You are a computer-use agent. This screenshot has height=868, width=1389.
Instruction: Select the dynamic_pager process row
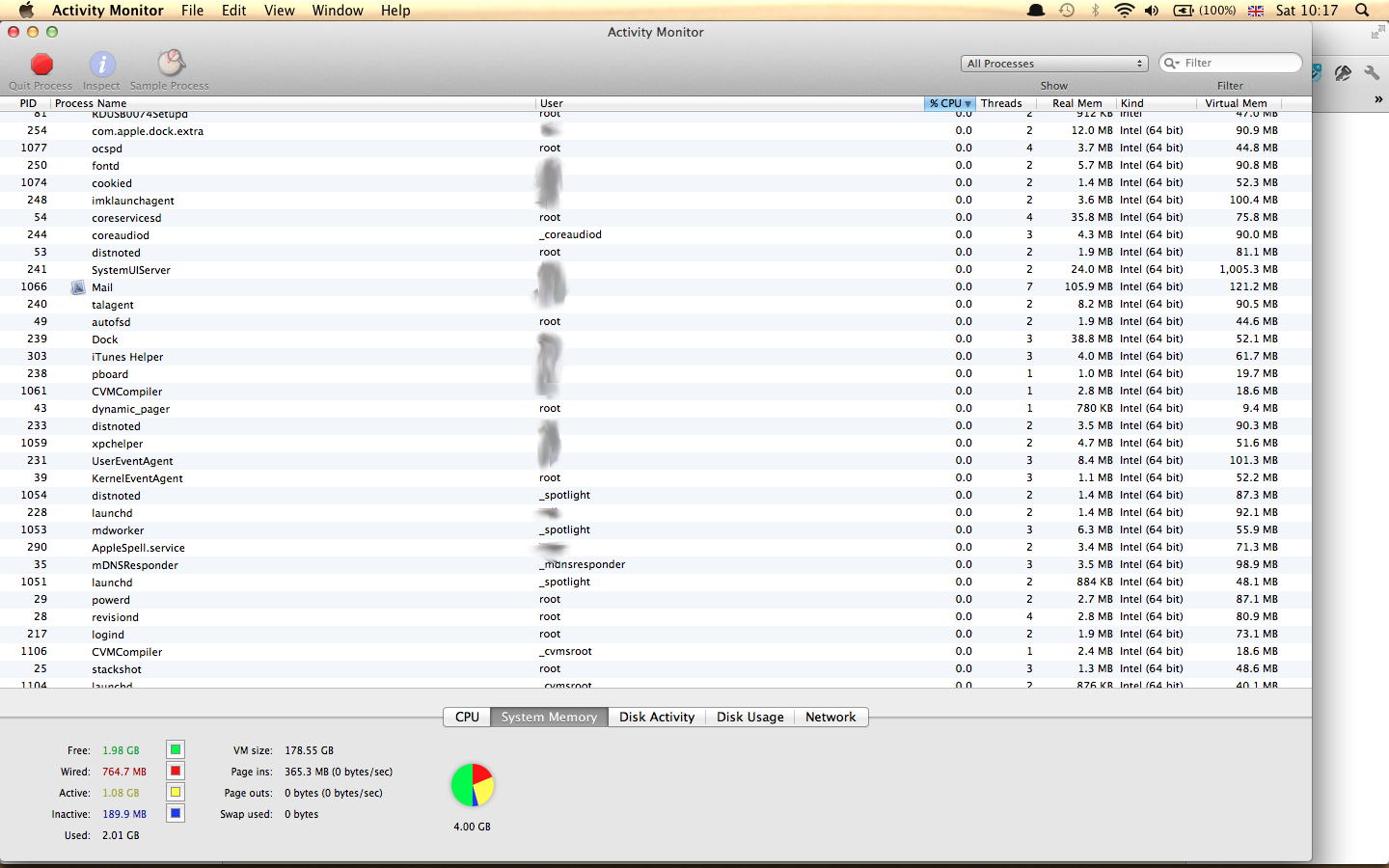pos(656,409)
